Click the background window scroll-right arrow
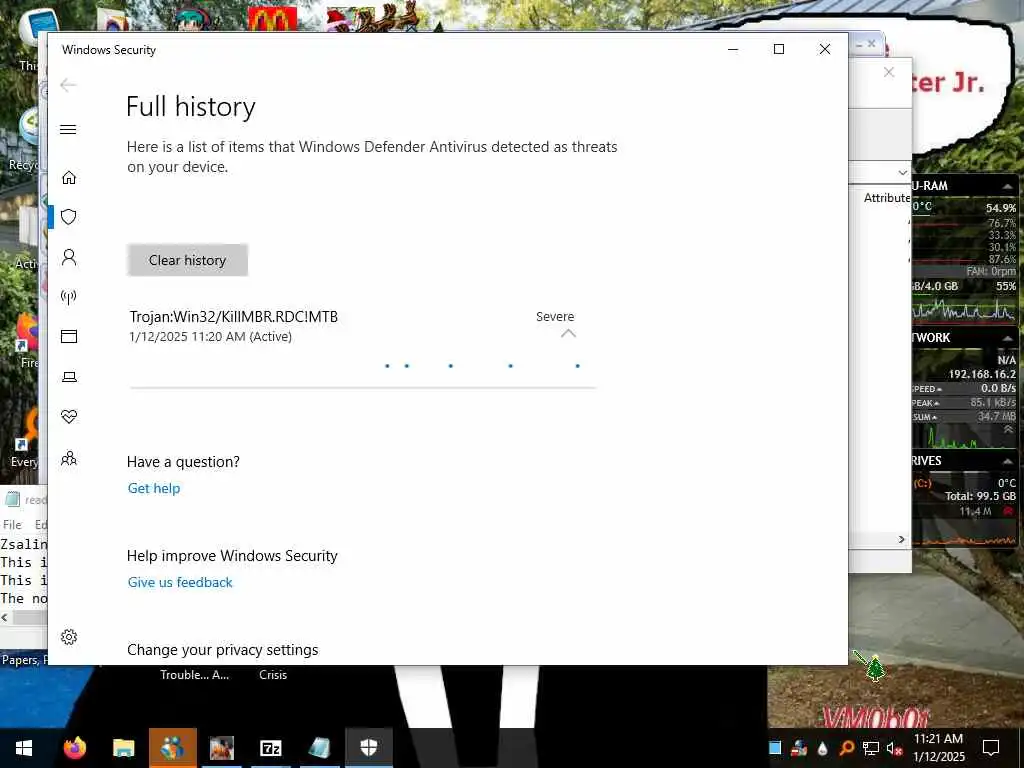 coord(902,539)
